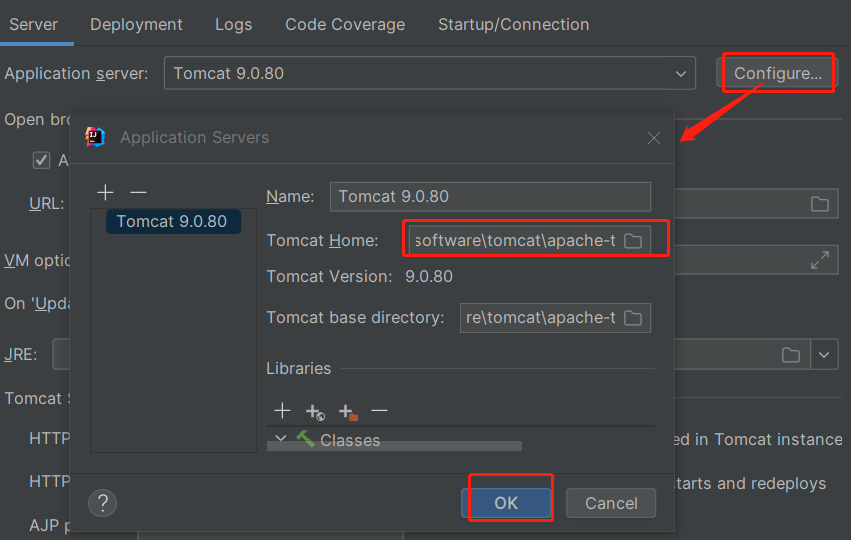
Task: Browse for JRE folder
Action: pos(791,355)
